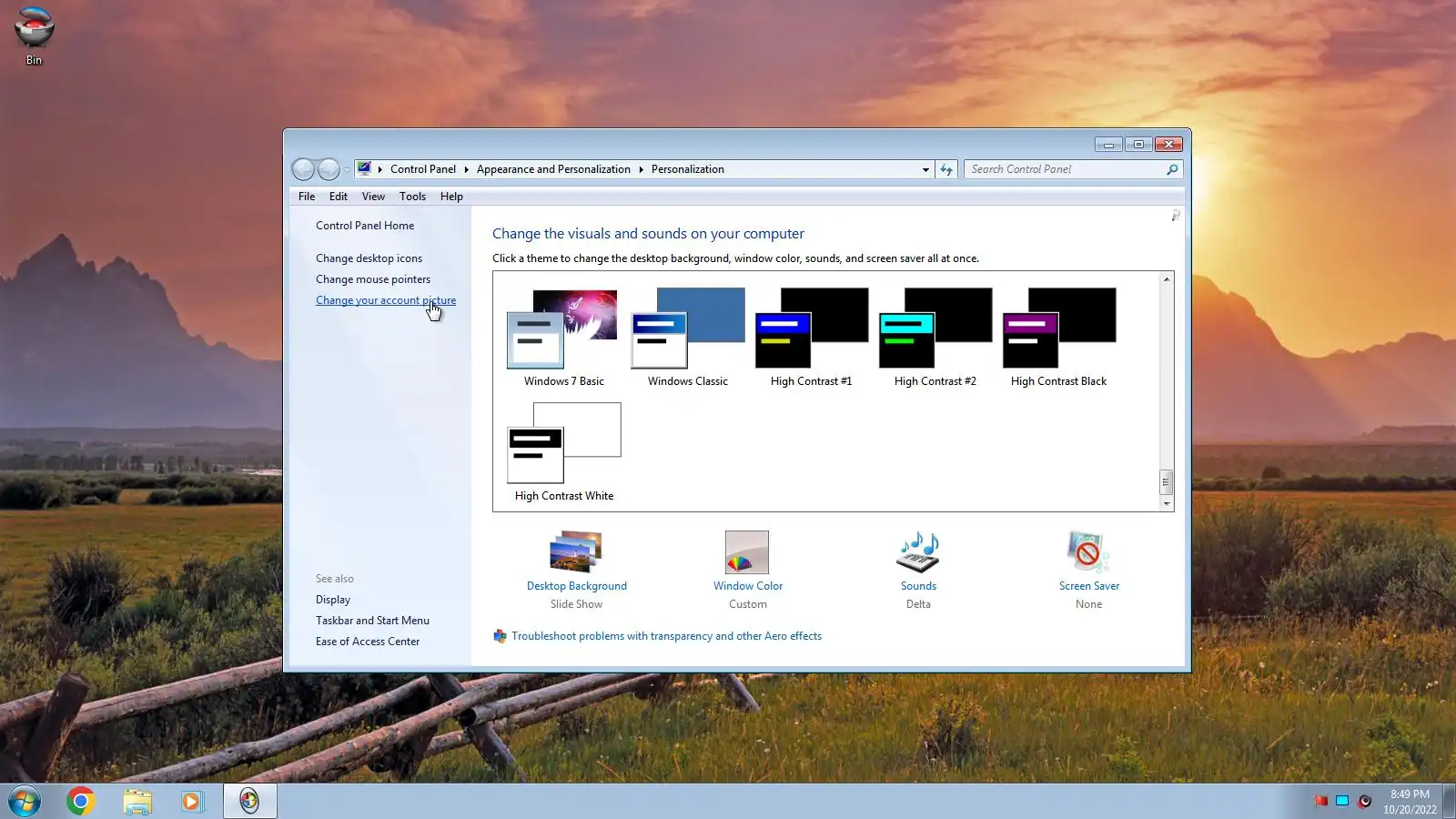Open the File menu
Viewport: 1456px width, 819px height.
pos(307,197)
